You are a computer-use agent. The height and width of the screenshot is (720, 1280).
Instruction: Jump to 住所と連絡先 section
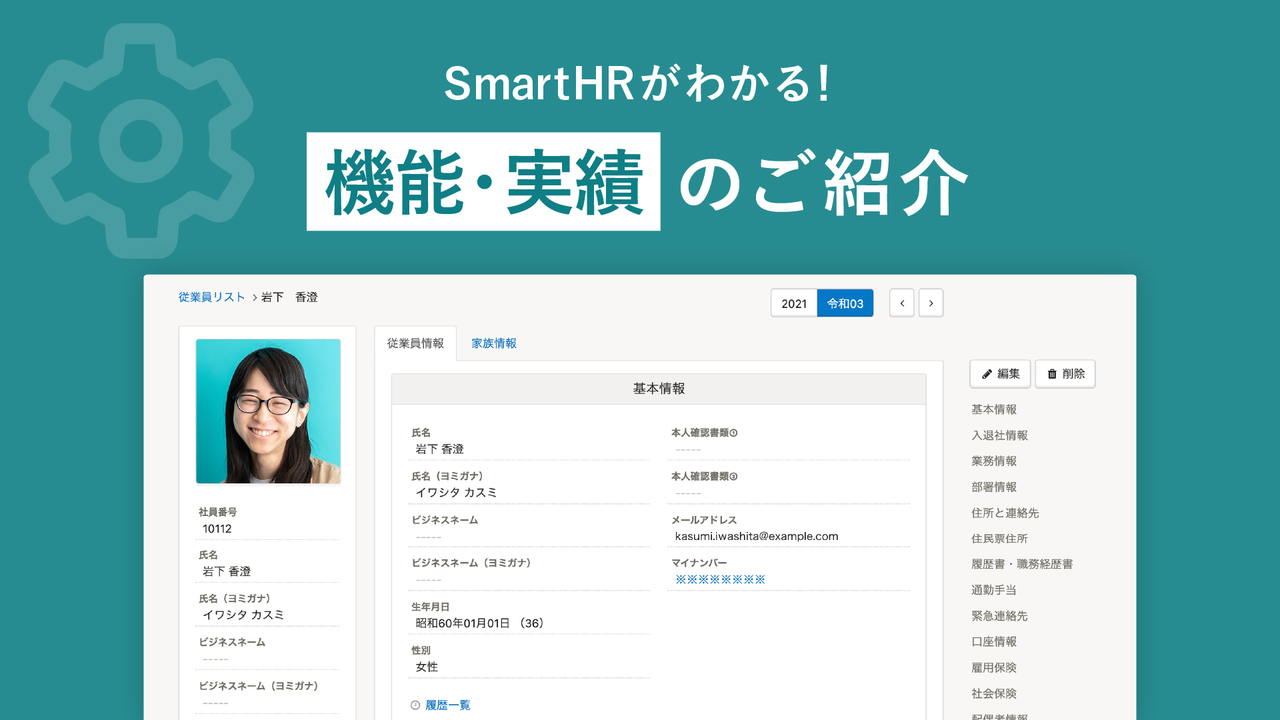(1005, 513)
